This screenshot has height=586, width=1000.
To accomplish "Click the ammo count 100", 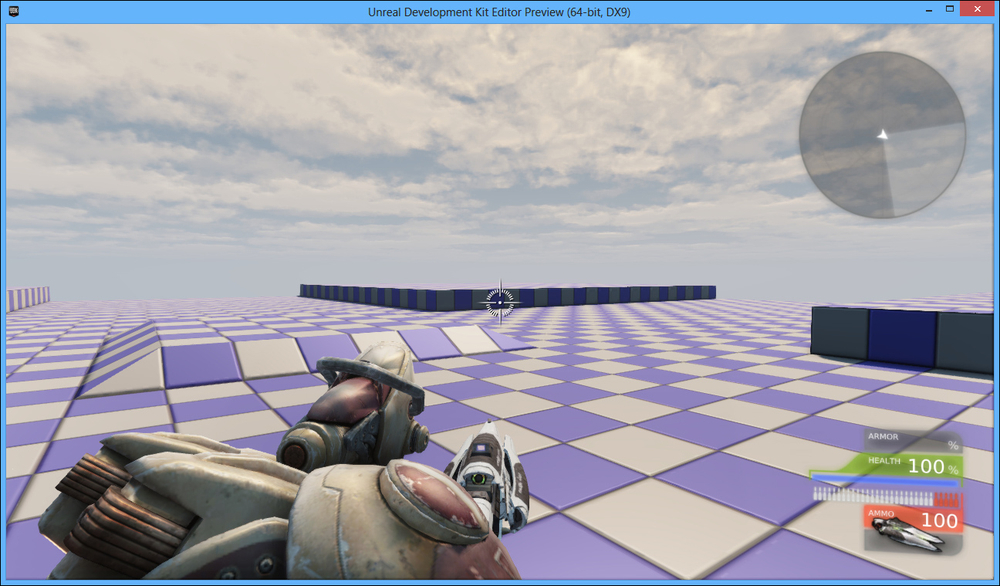I will (x=939, y=521).
